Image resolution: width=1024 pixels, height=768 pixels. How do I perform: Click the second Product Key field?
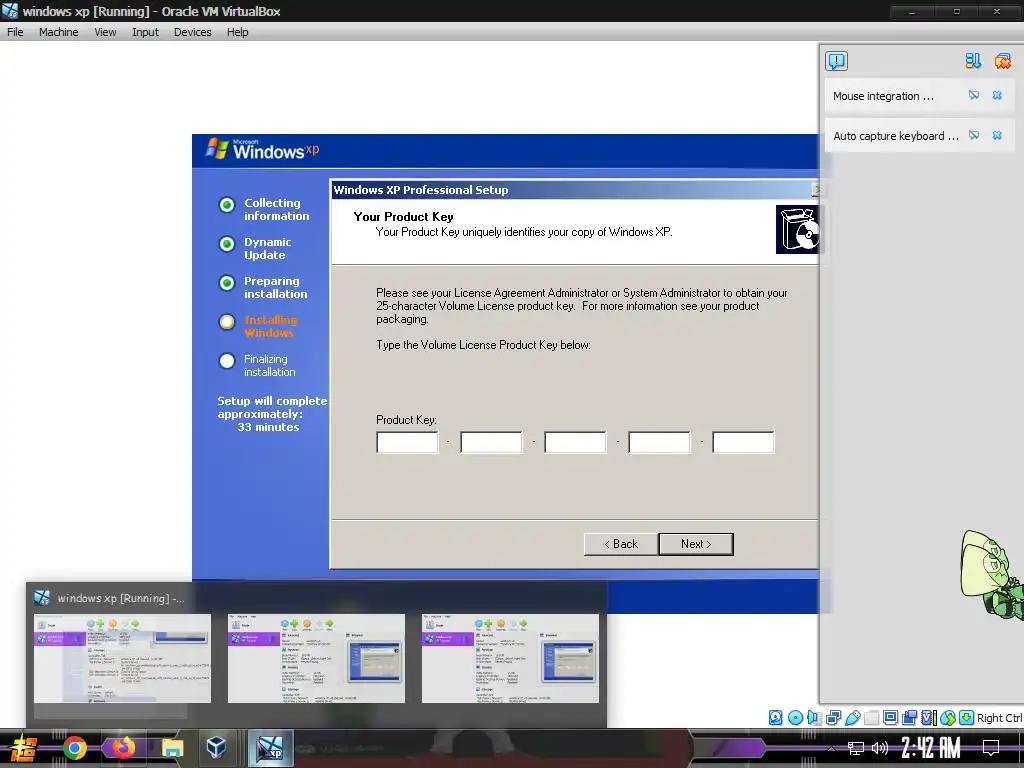(x=491, y=442)
